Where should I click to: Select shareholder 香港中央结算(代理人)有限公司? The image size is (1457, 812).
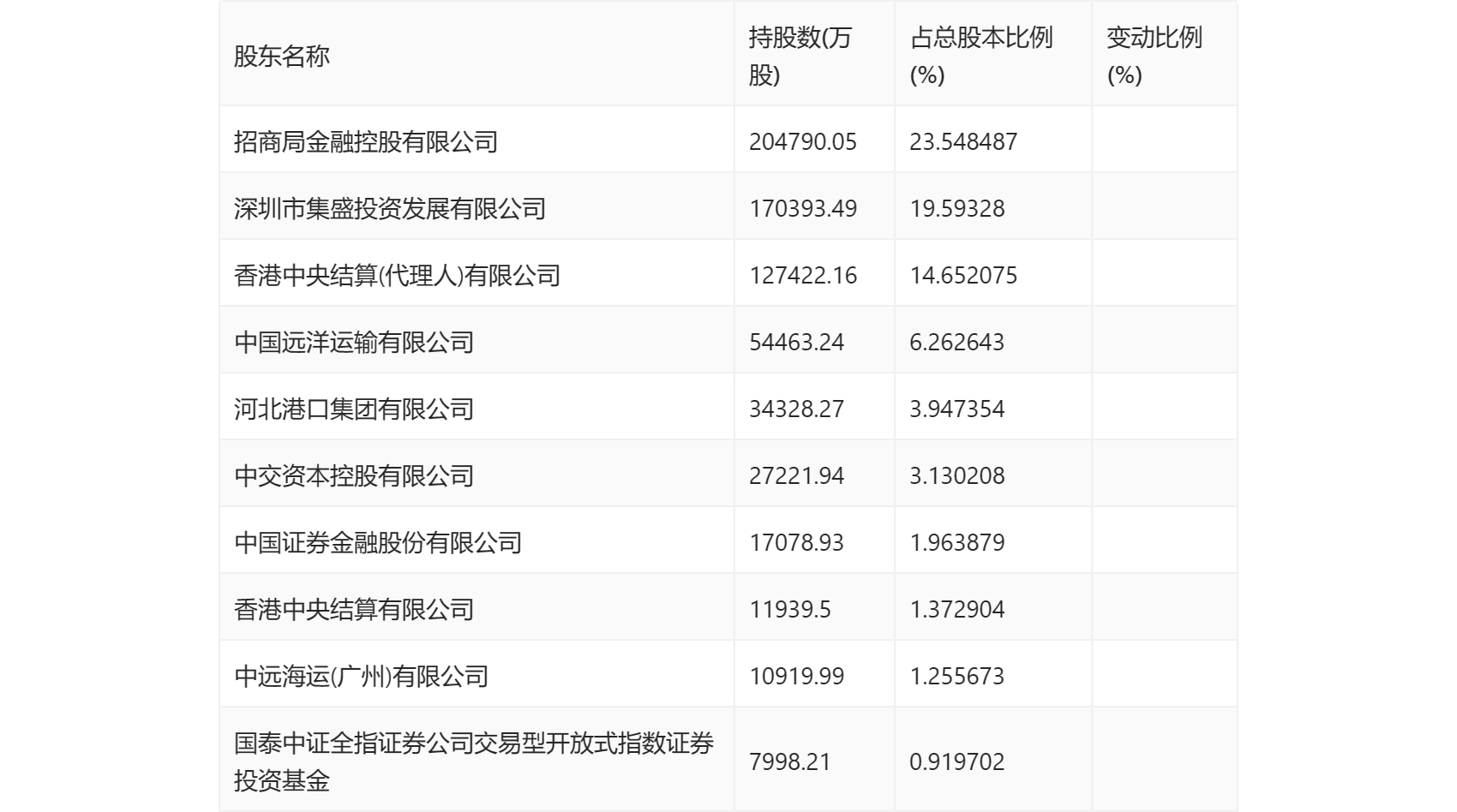pos(398,275)
